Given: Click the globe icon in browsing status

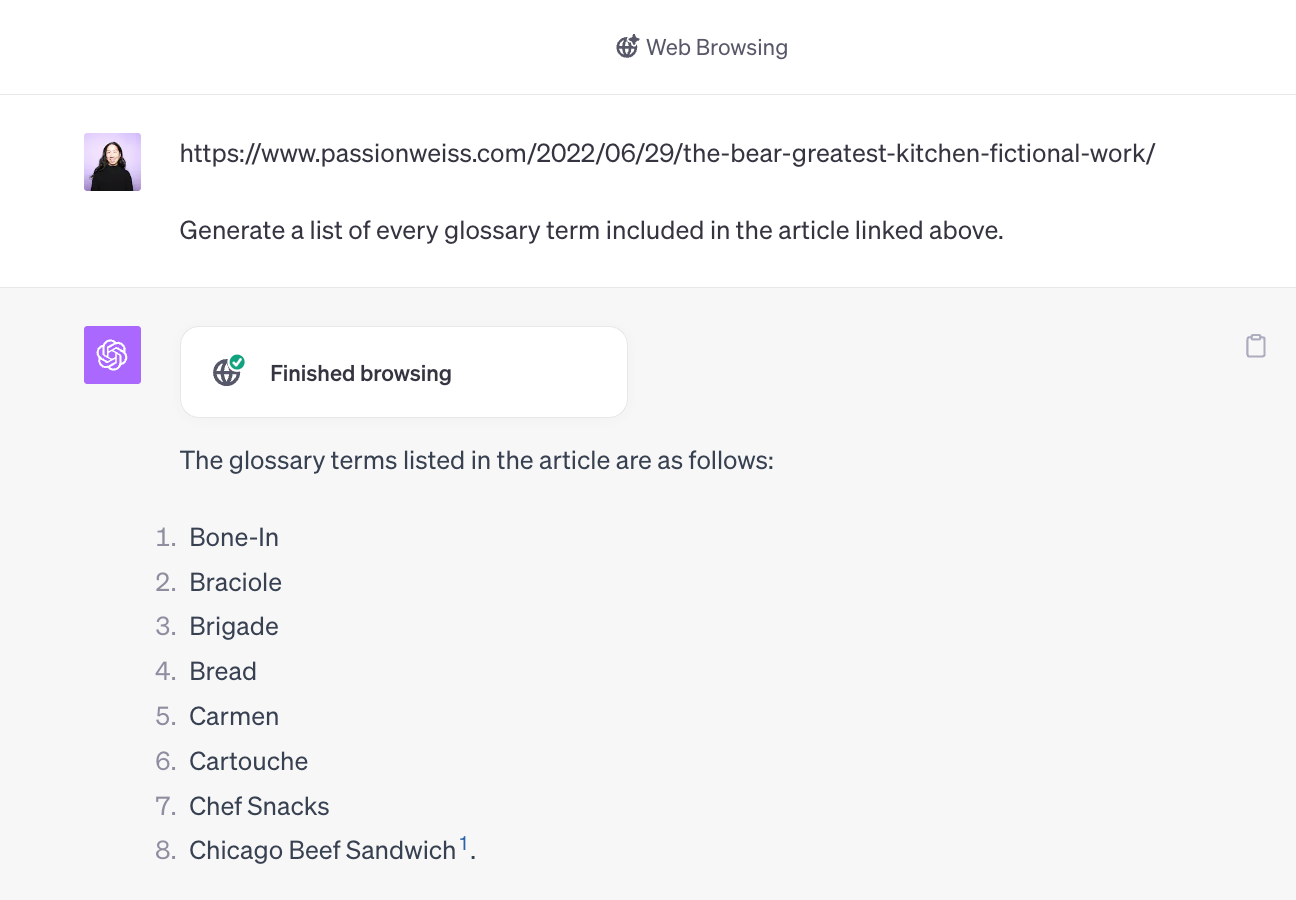Looking at the screenshot, I should pos(226,374).
